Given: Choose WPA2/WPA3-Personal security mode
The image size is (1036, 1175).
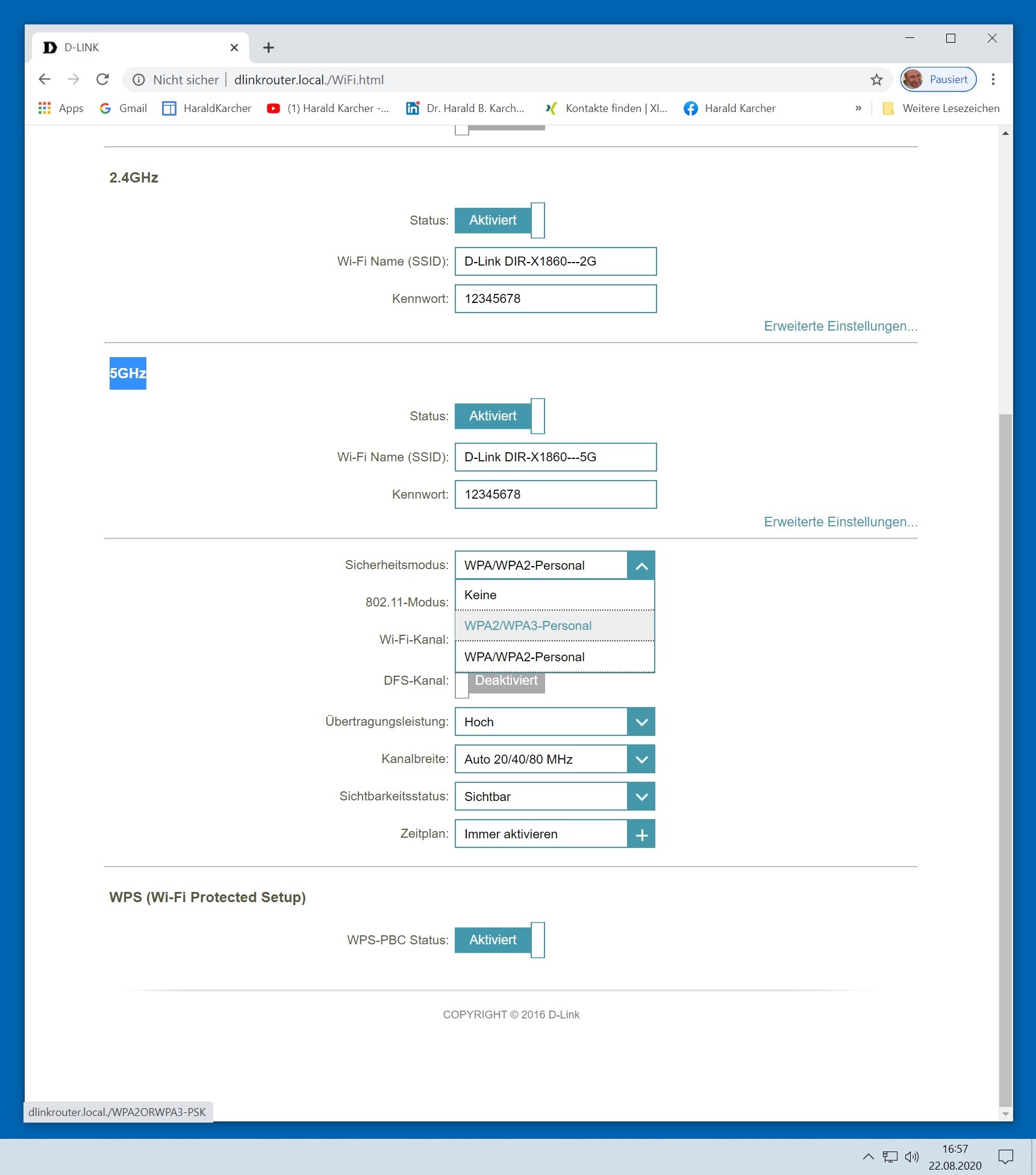Looking at the screenshot, I should click(555, 626).
